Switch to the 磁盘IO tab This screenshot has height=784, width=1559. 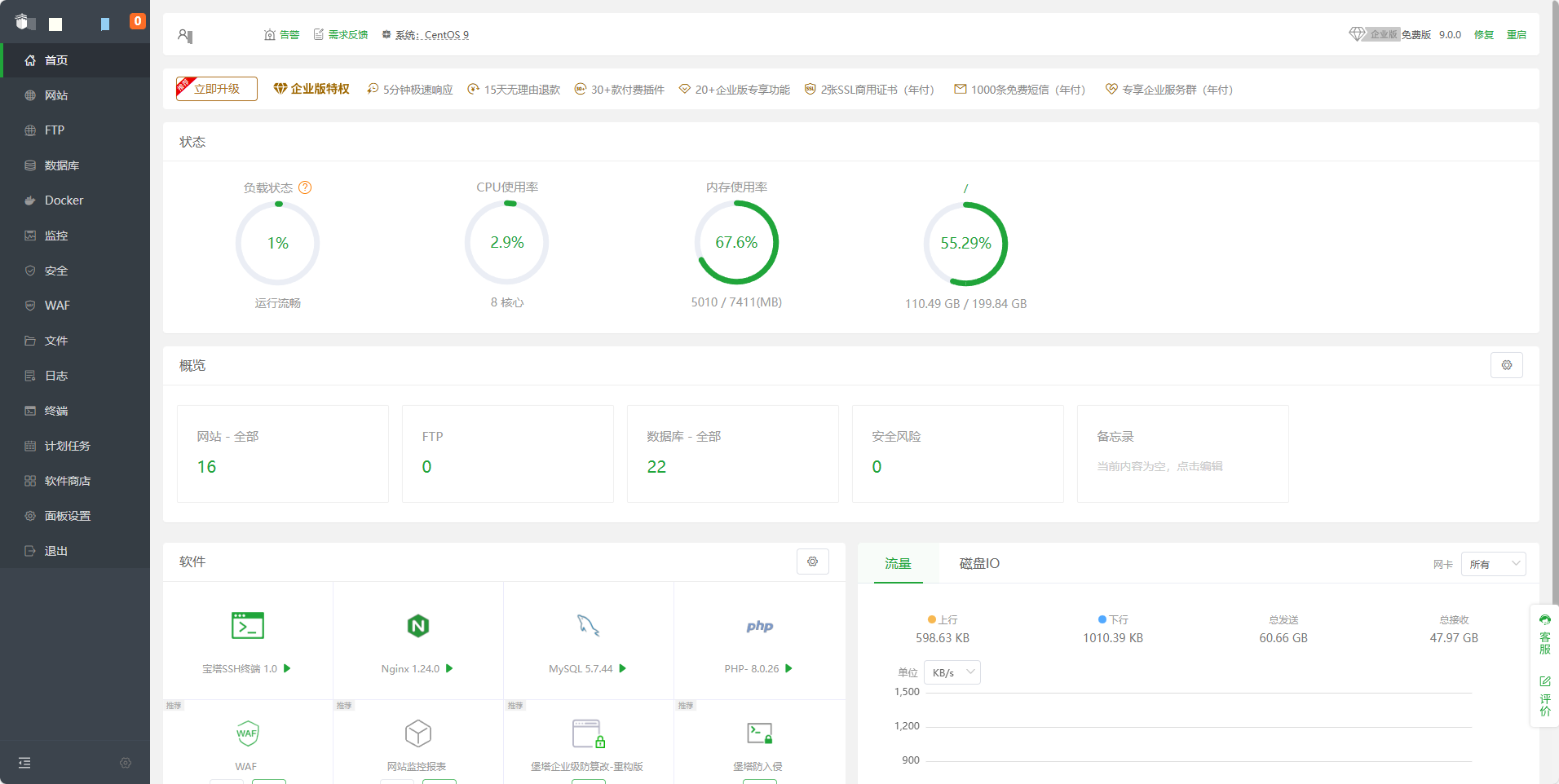tap(978, 564)
